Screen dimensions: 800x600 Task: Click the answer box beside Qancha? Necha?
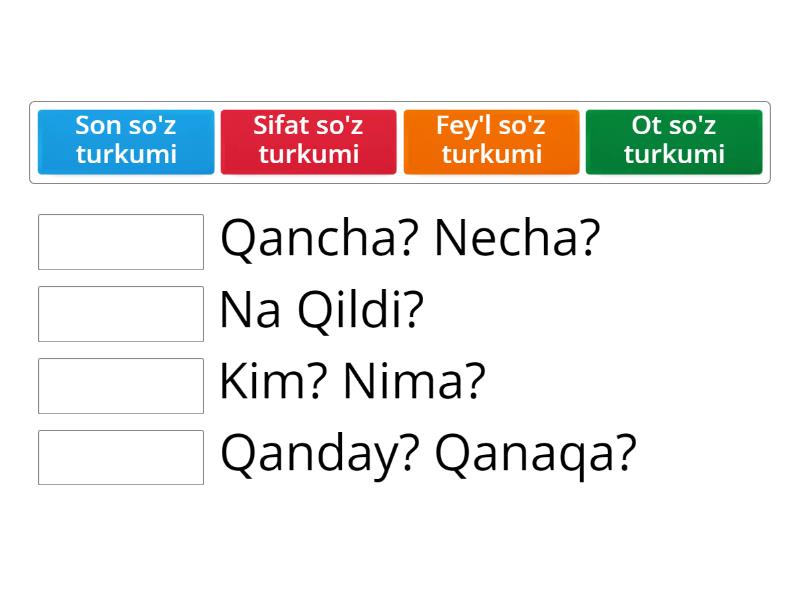coord(120,242)
